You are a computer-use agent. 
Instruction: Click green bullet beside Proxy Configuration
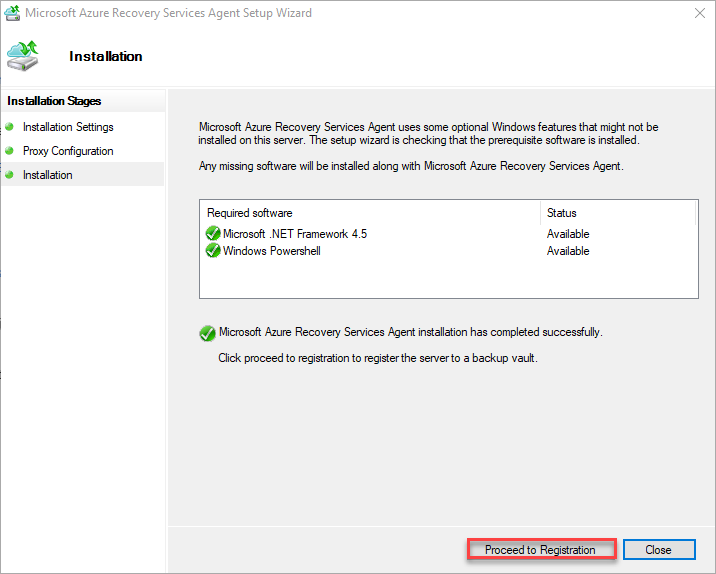coord(10,151)
